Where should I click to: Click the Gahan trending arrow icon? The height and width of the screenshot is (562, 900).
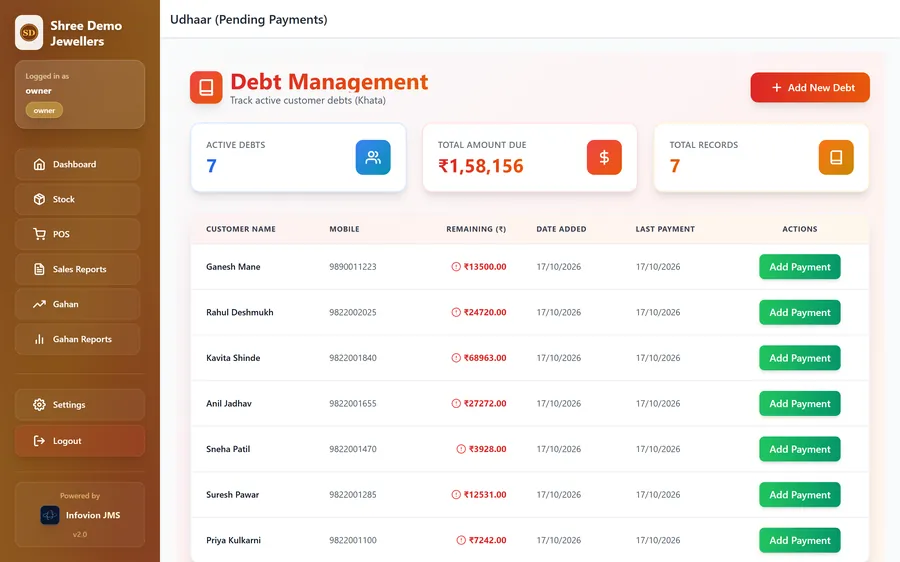click(x=39, y=304)
